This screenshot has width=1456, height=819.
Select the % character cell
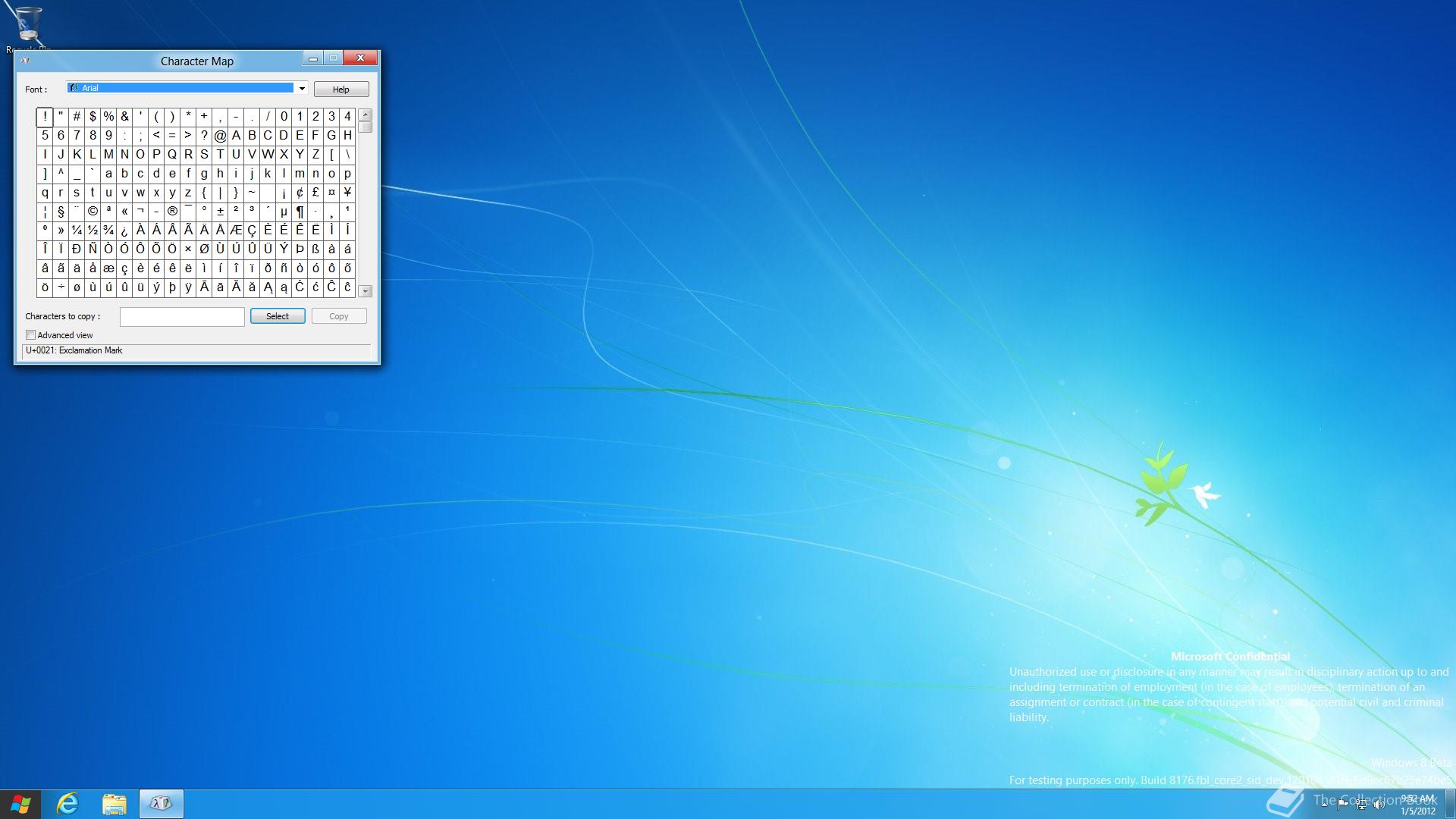click(108, 117)
